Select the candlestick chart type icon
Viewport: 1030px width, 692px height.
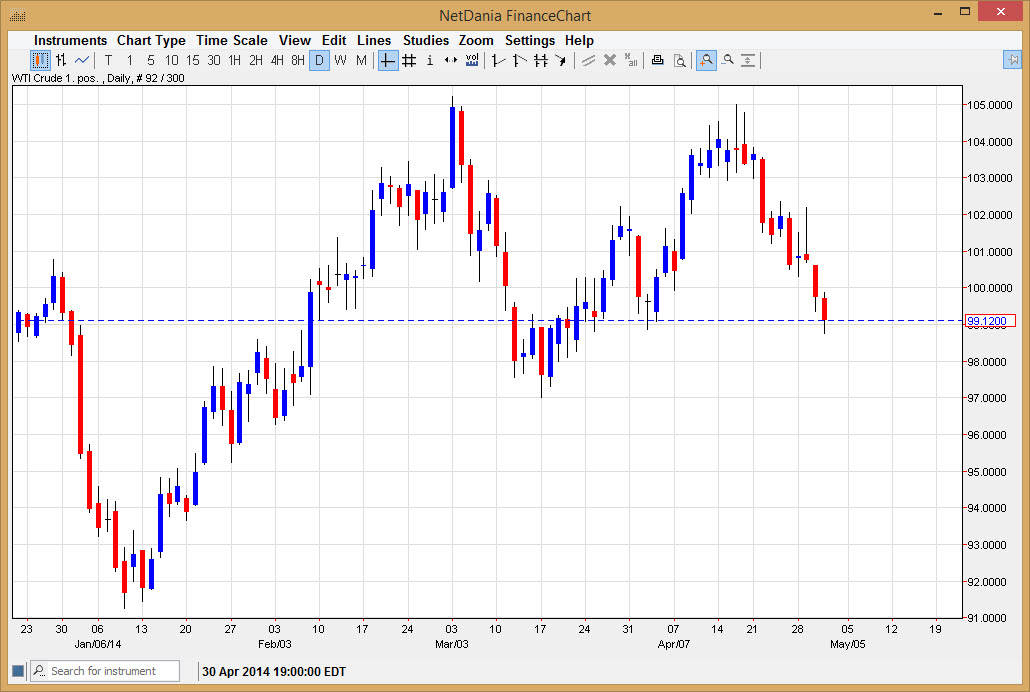pyautogui.click(x=40, y=61)
